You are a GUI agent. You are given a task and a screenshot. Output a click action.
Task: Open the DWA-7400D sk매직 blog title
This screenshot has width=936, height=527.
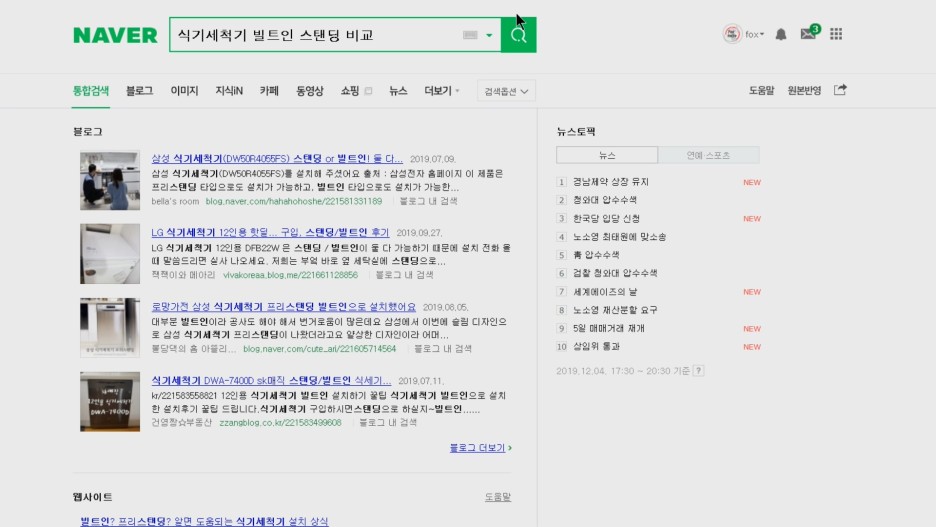(x=271, y=381)
